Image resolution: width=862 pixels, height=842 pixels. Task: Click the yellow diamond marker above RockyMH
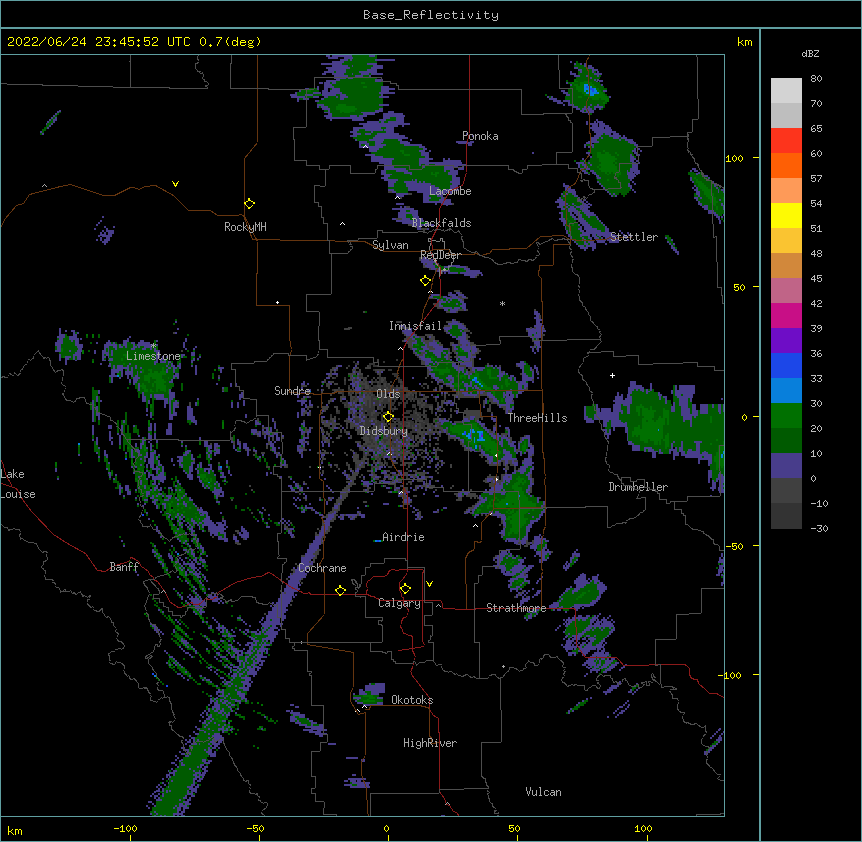click(249, 203)
